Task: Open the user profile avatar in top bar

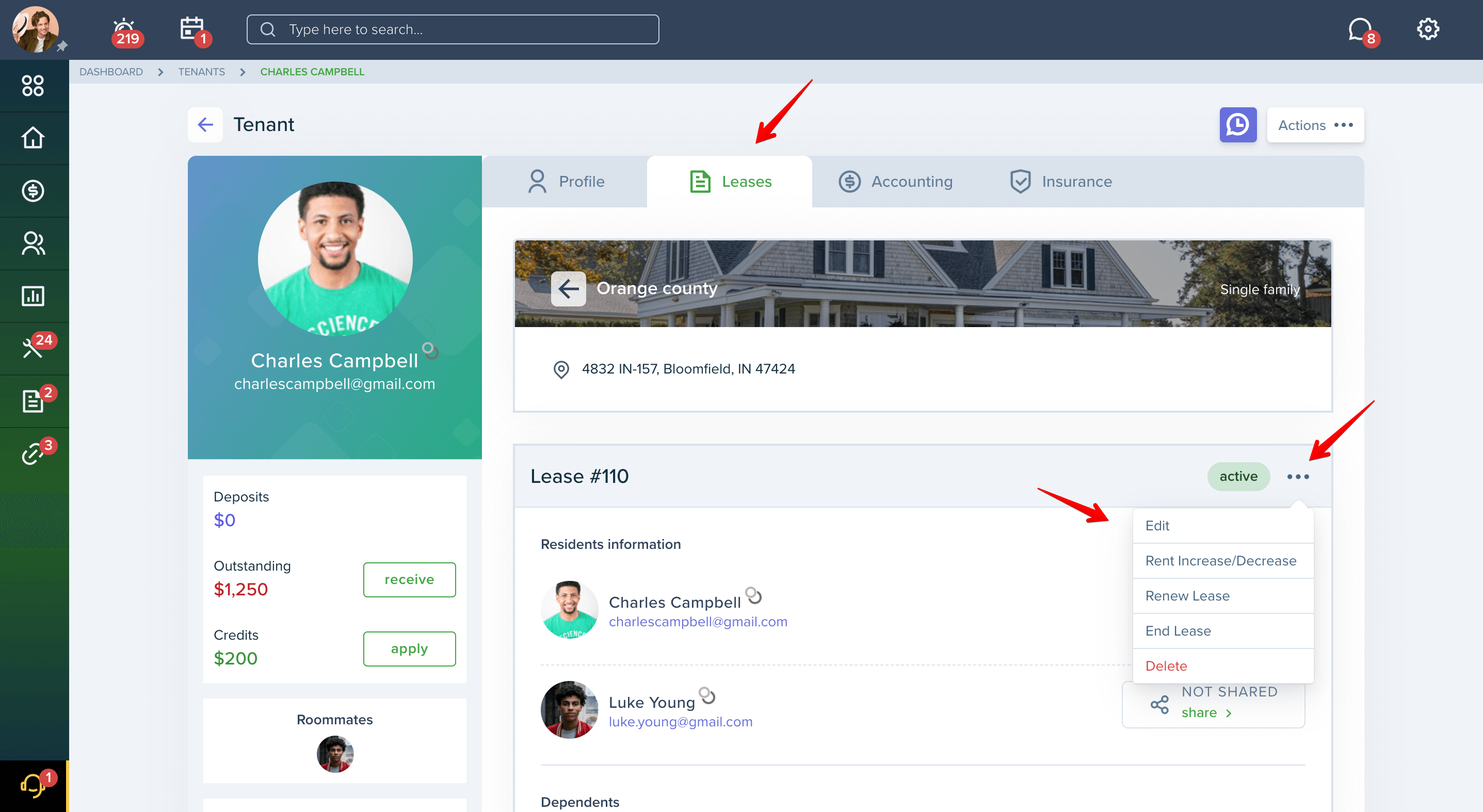Action: click(x=36, y=29)
